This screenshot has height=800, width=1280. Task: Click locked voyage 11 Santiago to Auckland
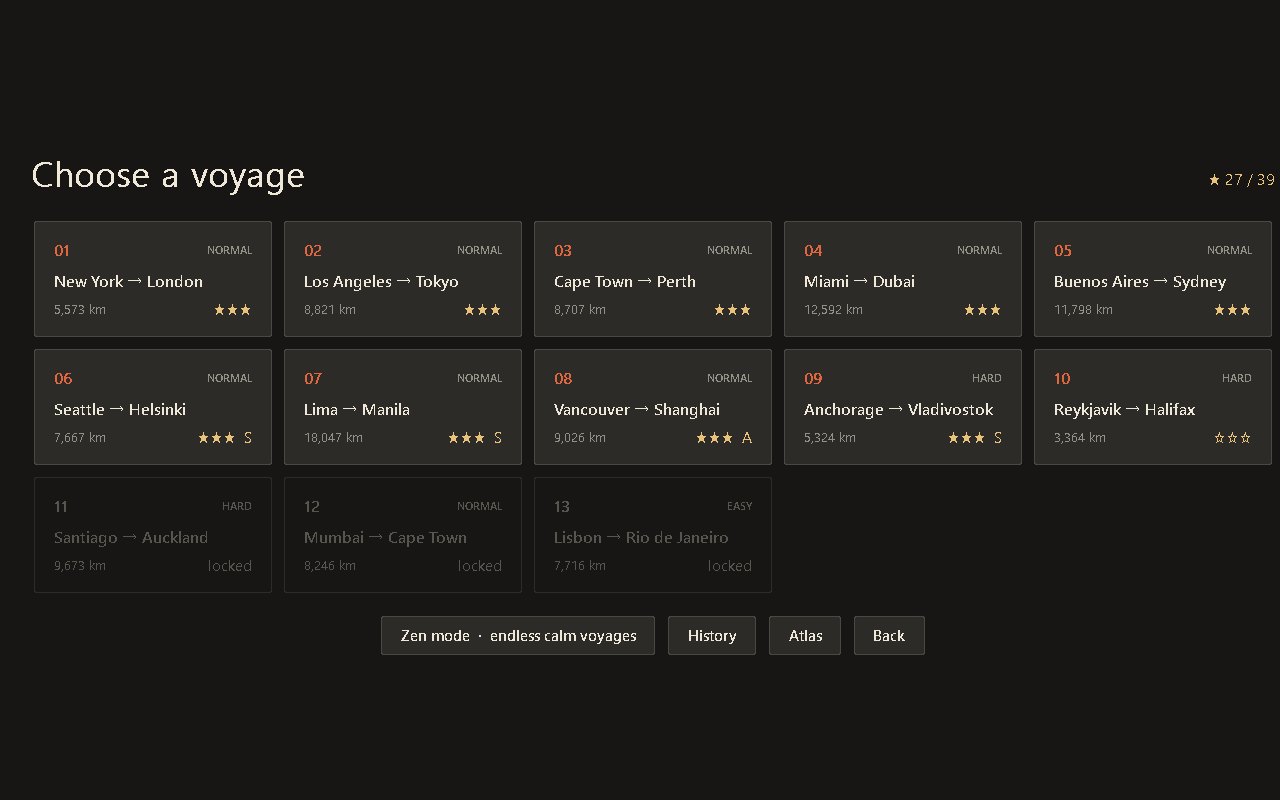[x=153, y=535]
